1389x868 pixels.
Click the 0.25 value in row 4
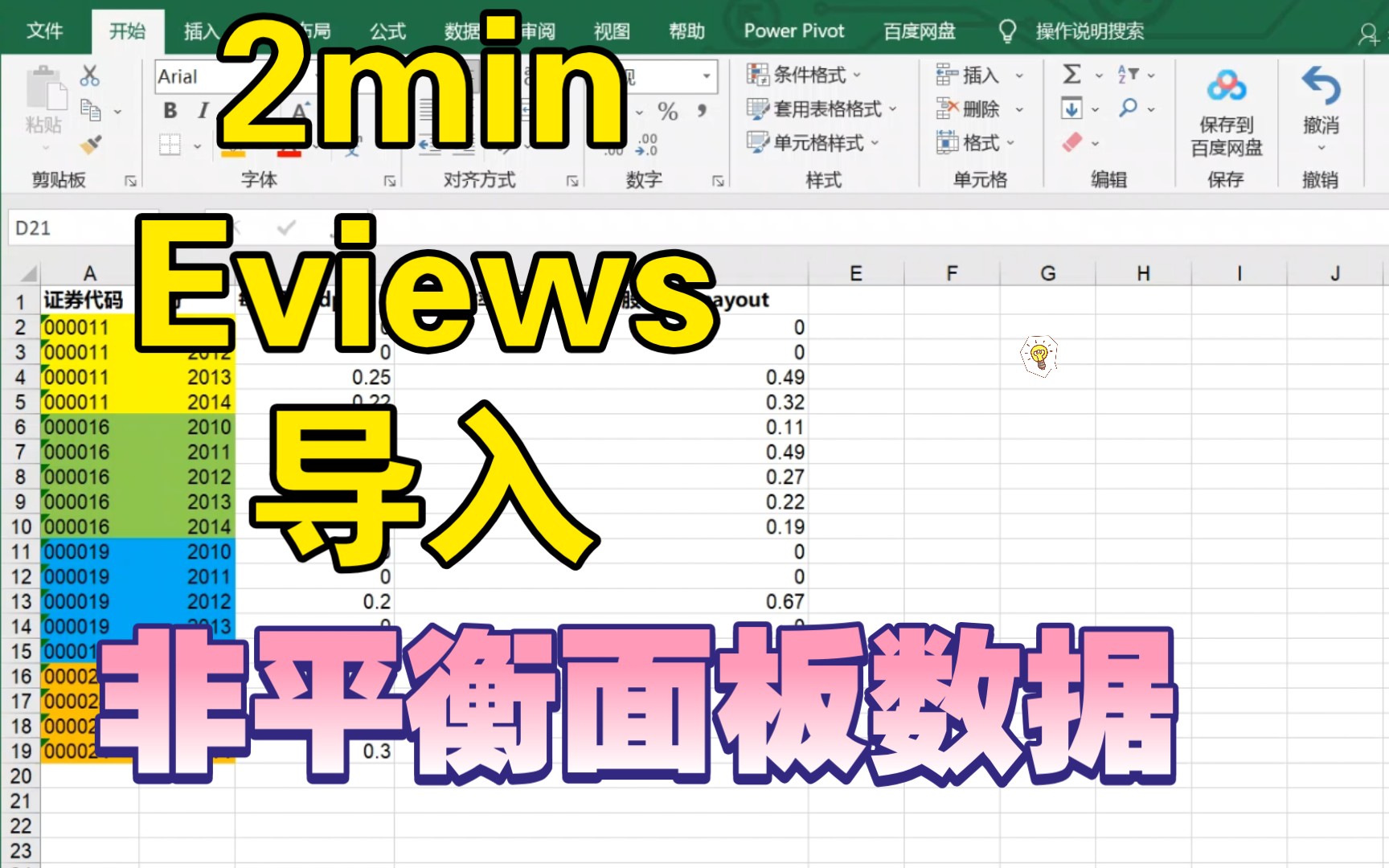click(371, 377)
